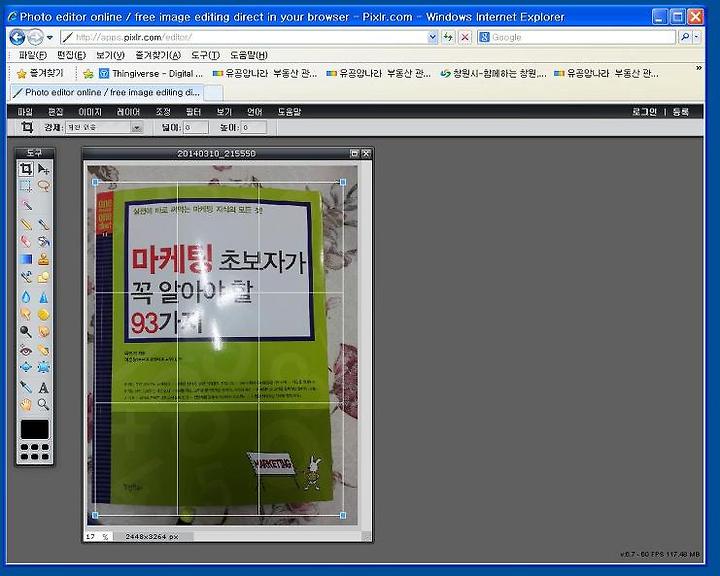Select the Crop tool in tools panel

[x=26, y=169]
